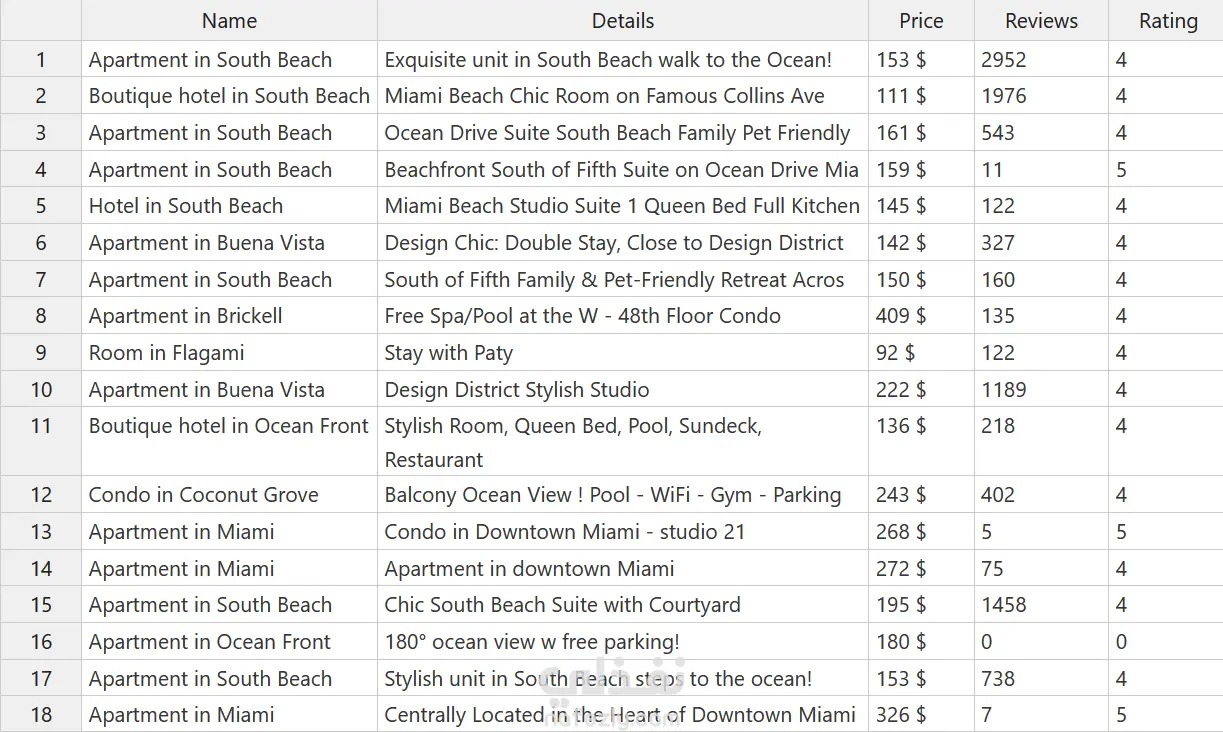Select row number 16 header
The image size is (1223, 732).
click(41, 642)
